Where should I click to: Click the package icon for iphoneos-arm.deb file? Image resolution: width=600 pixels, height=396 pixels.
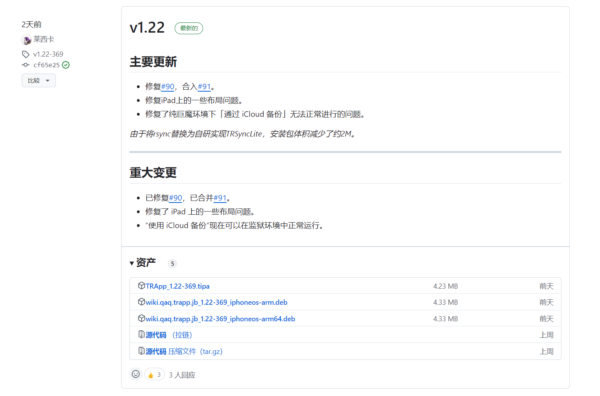(x=141, y=302)
